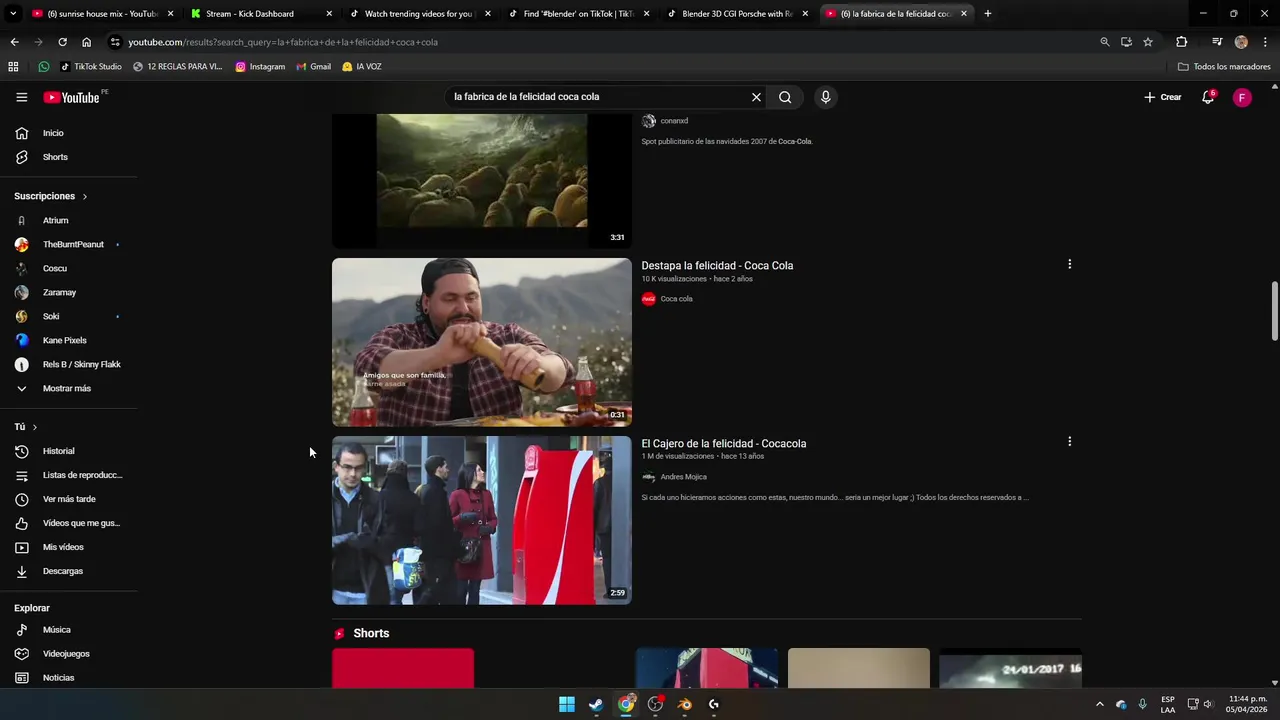This screenshot has width=1280, height=720.
Task: Open TheBurntPeanut subscription channel
Action: 72,244
